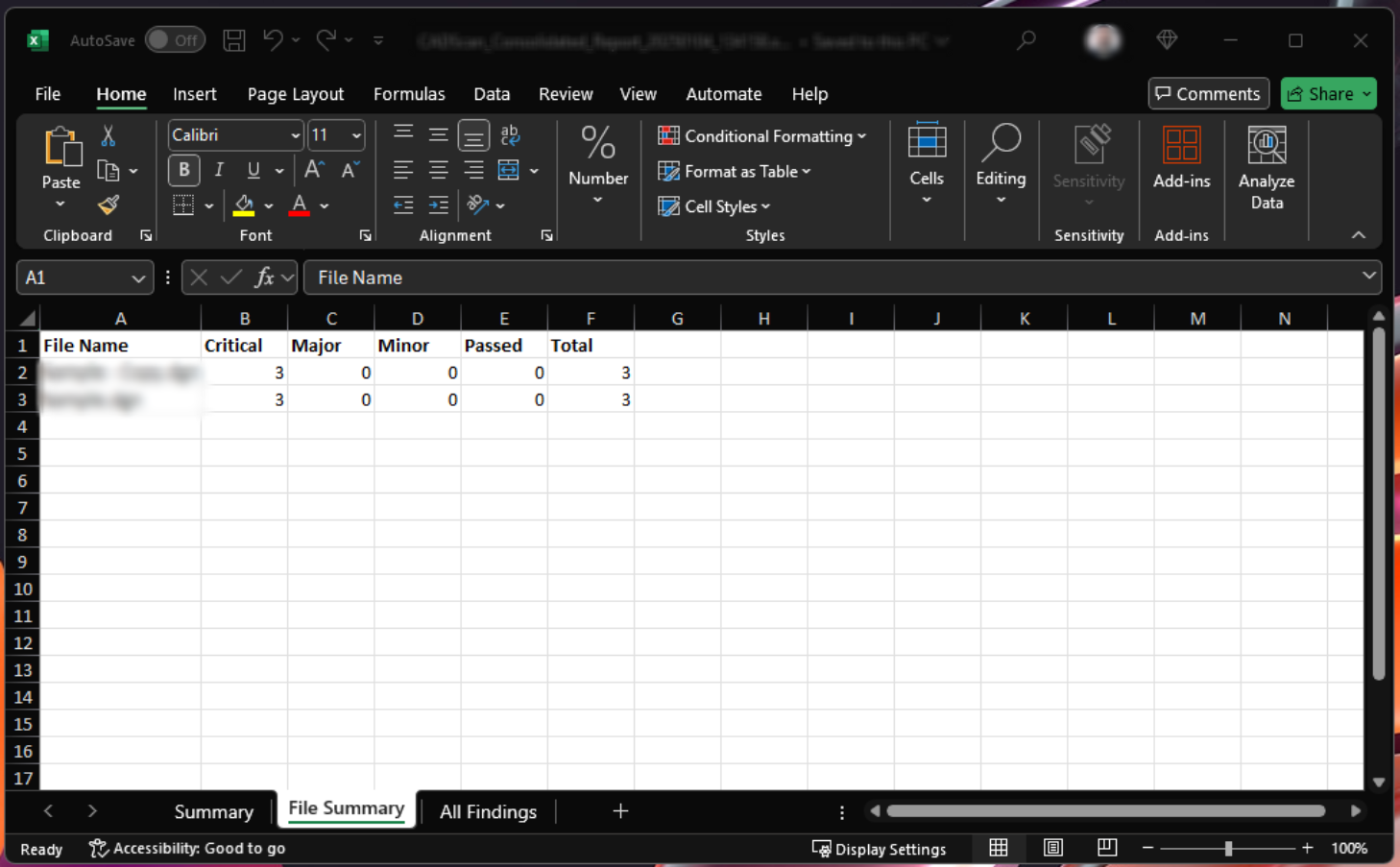The image size is (1400, 867).
Task: Open the Analyze Data tool
Action: click(1266, 168)
